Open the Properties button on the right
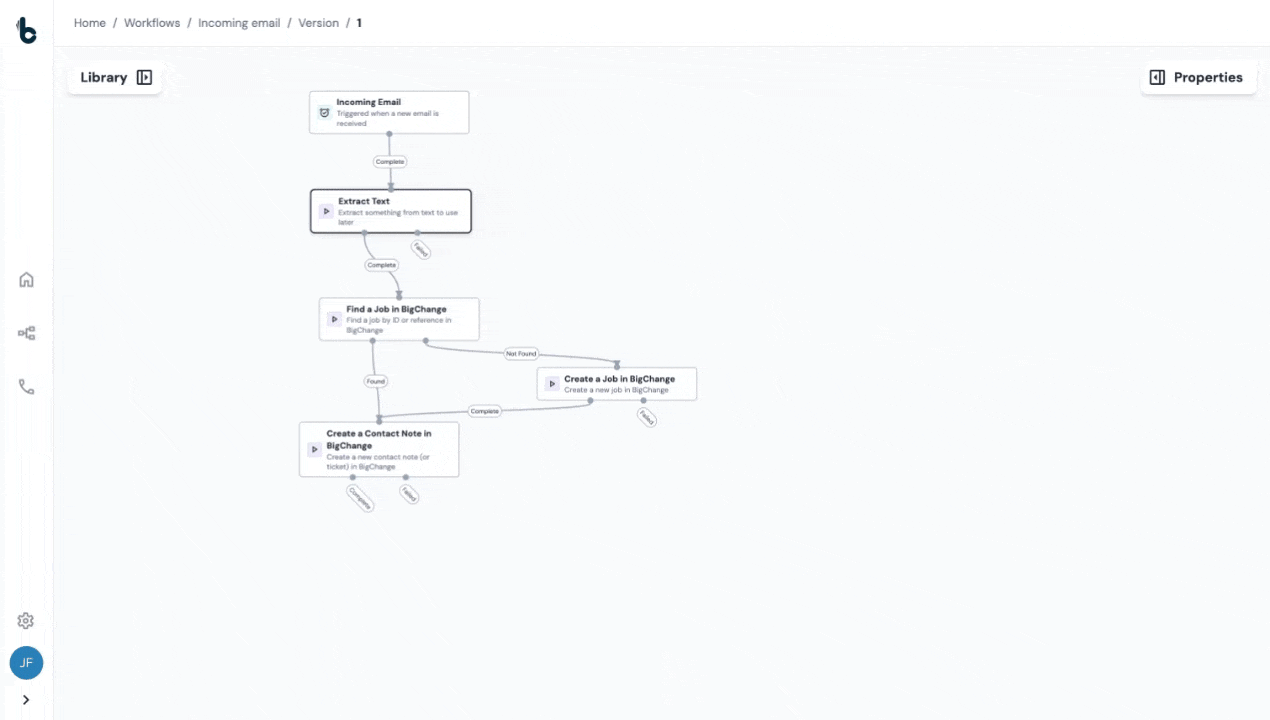 pyautogui.click(x=1209, y=77)
